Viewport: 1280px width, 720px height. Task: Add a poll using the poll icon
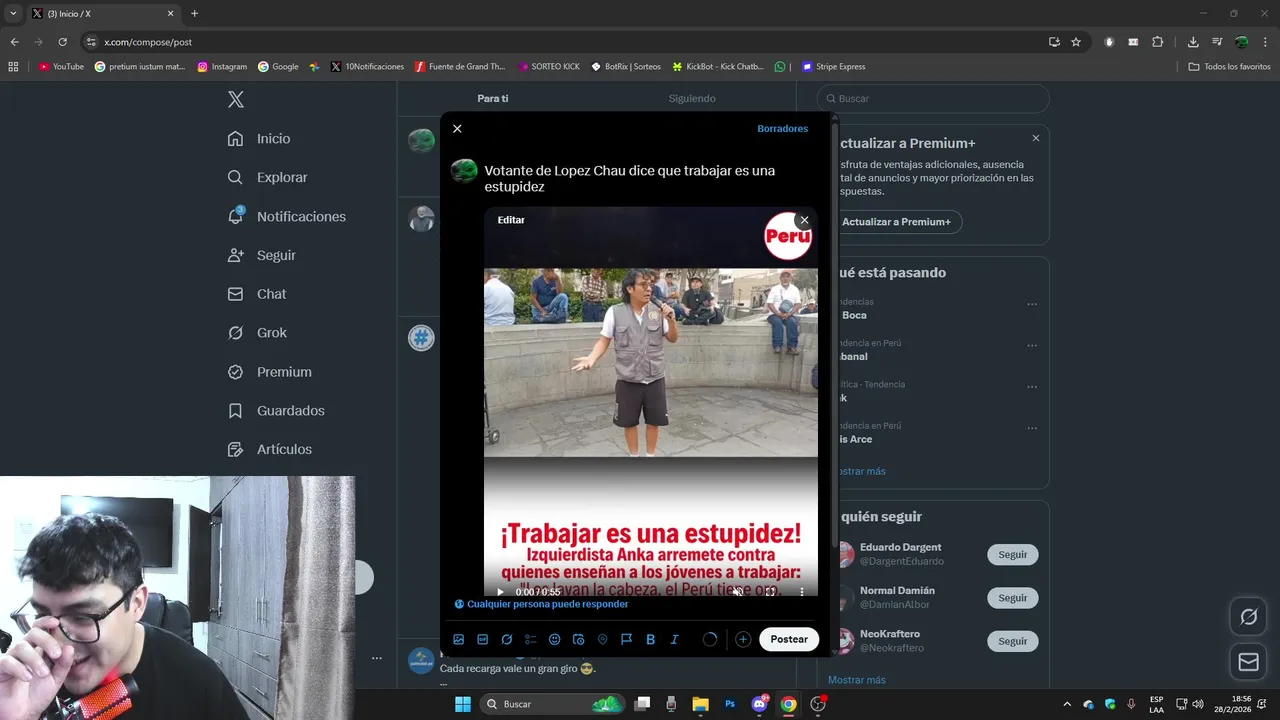tap(531, 639)
